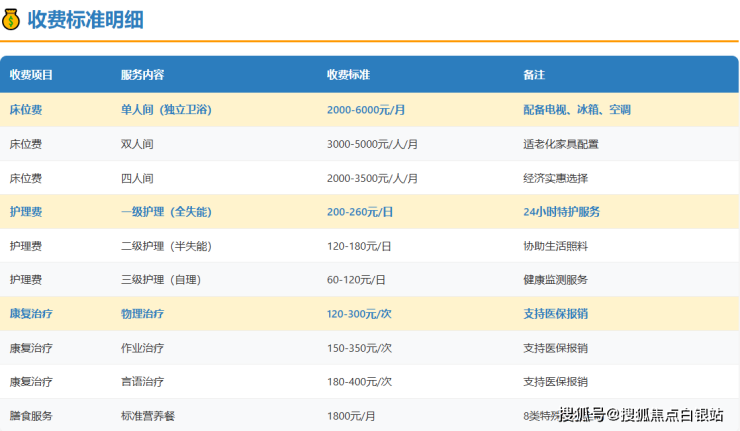Select 护理费 in the 三级护理 row
This screenshot has width=740, height=431.
click(26, 280)
